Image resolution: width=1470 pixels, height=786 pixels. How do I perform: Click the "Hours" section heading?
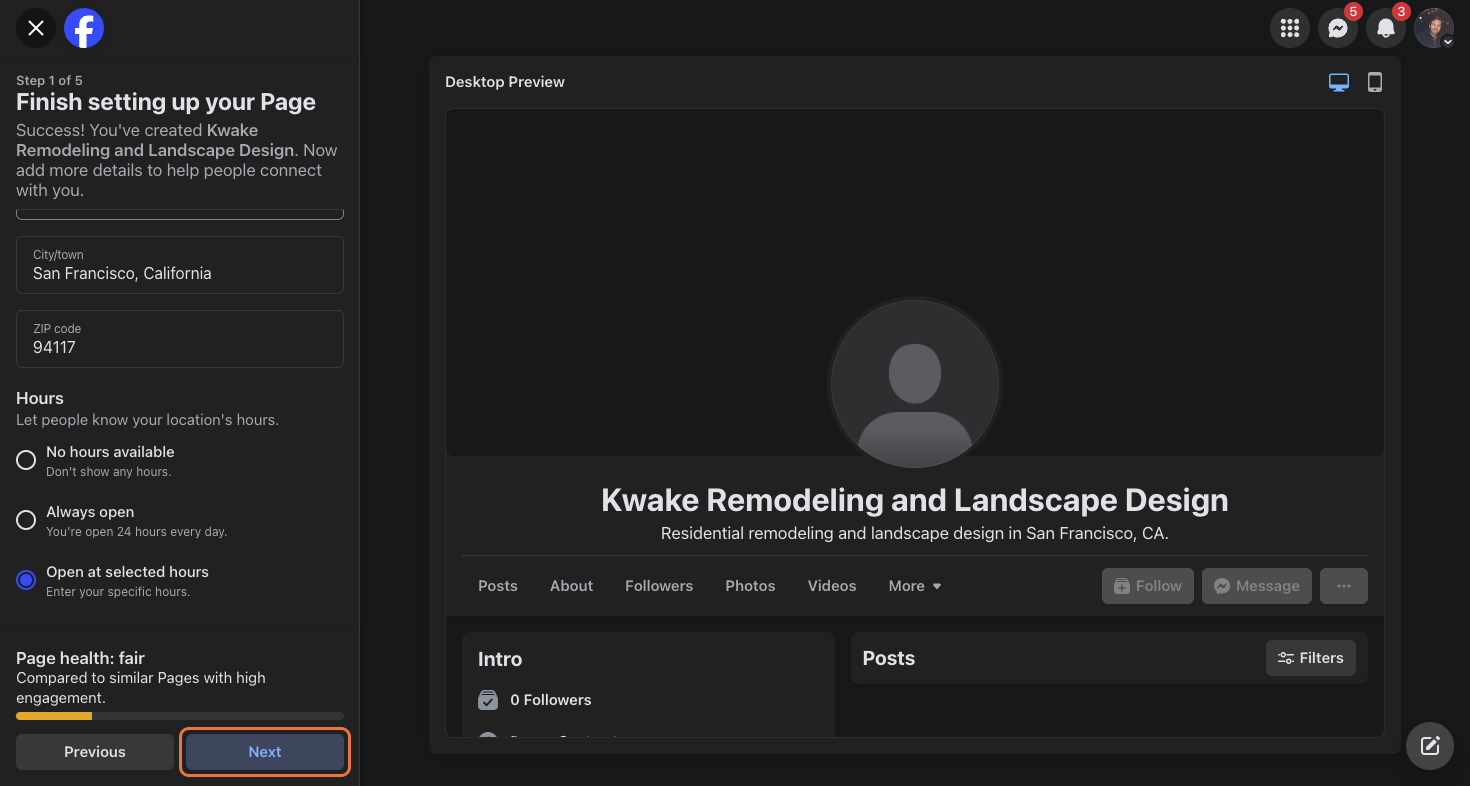coord(40,398)
